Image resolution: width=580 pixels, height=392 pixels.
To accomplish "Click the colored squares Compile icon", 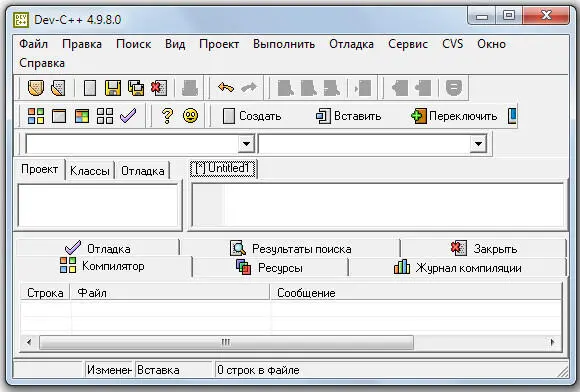I will click(x=36, y=116).
